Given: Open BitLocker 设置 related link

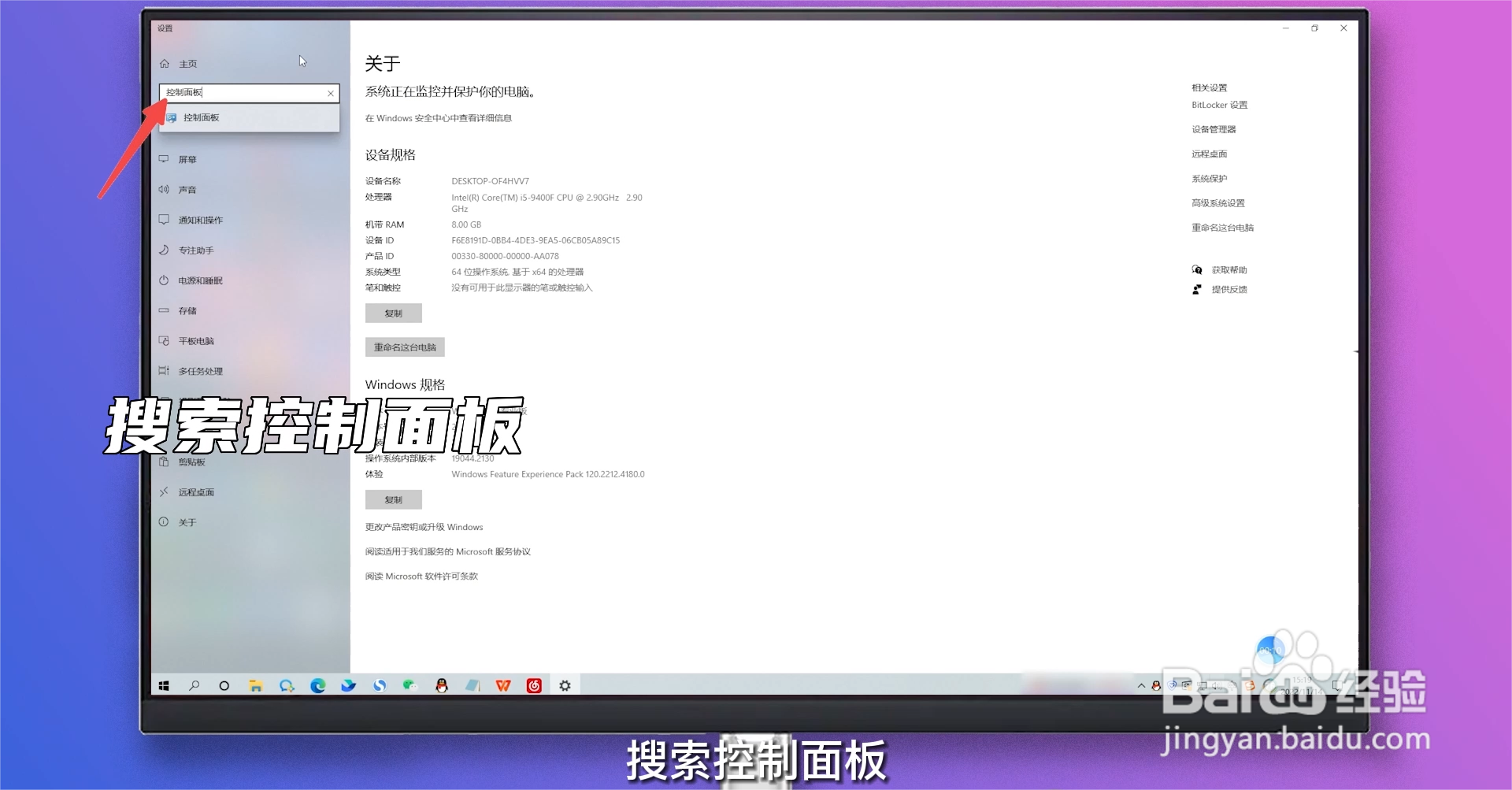Looking at the screenshot, I should click(1220, 105).
